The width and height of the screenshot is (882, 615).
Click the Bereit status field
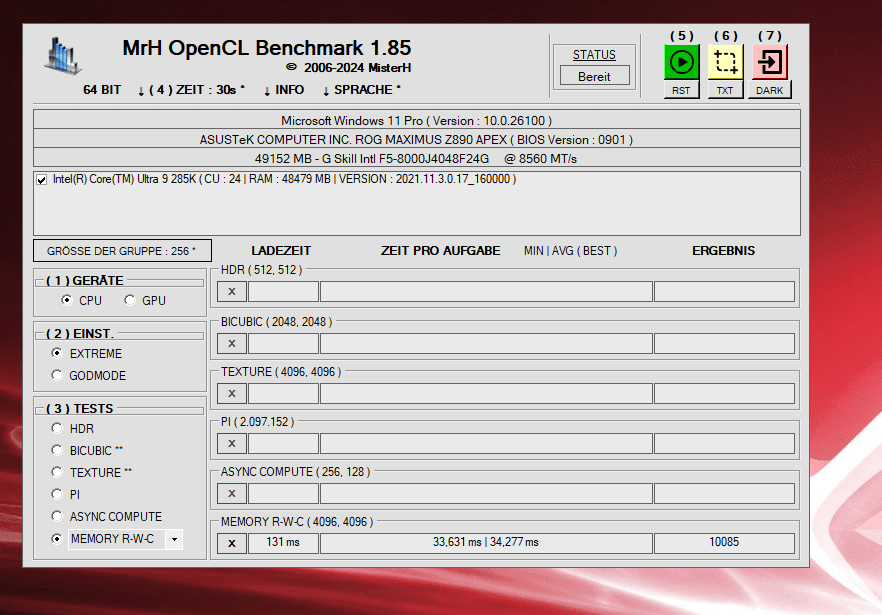point(595,76)
